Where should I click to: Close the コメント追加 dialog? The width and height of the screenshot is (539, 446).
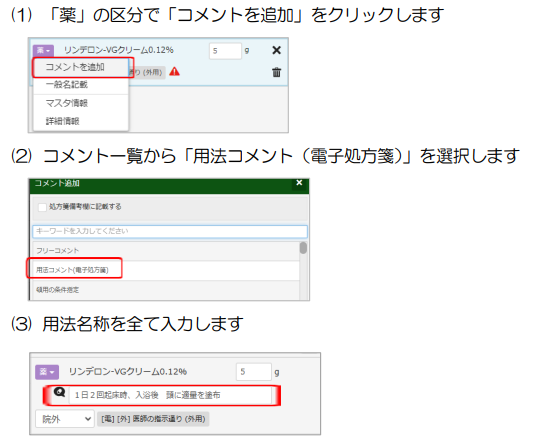pos(299,183)
